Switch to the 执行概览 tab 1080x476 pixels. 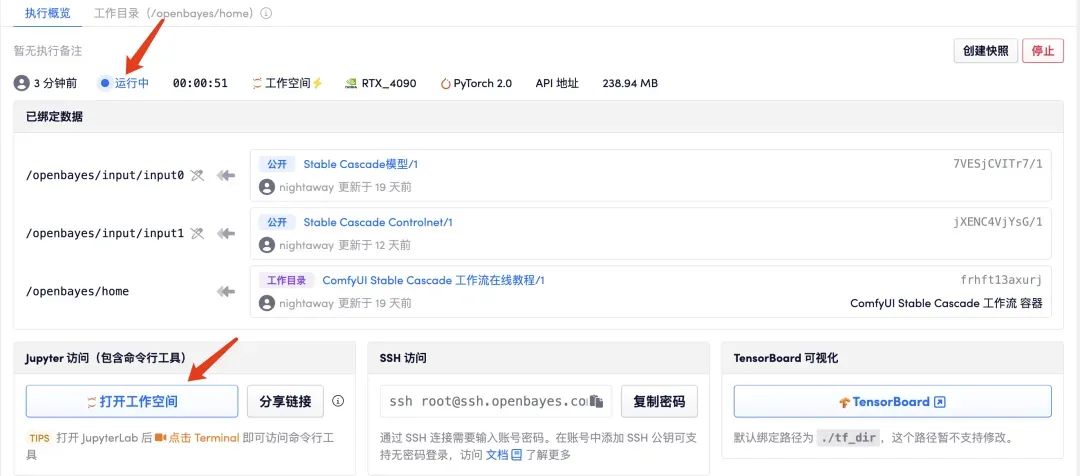pyautogui.click(x=47, y=14)
